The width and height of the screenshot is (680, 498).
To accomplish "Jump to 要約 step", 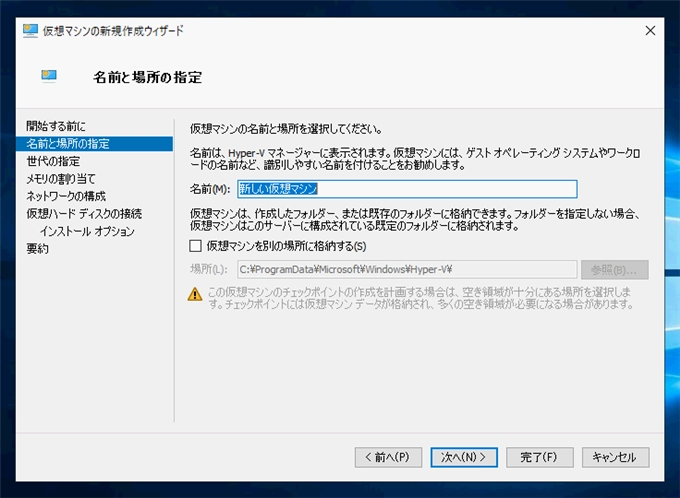I will tap(37, 249).
